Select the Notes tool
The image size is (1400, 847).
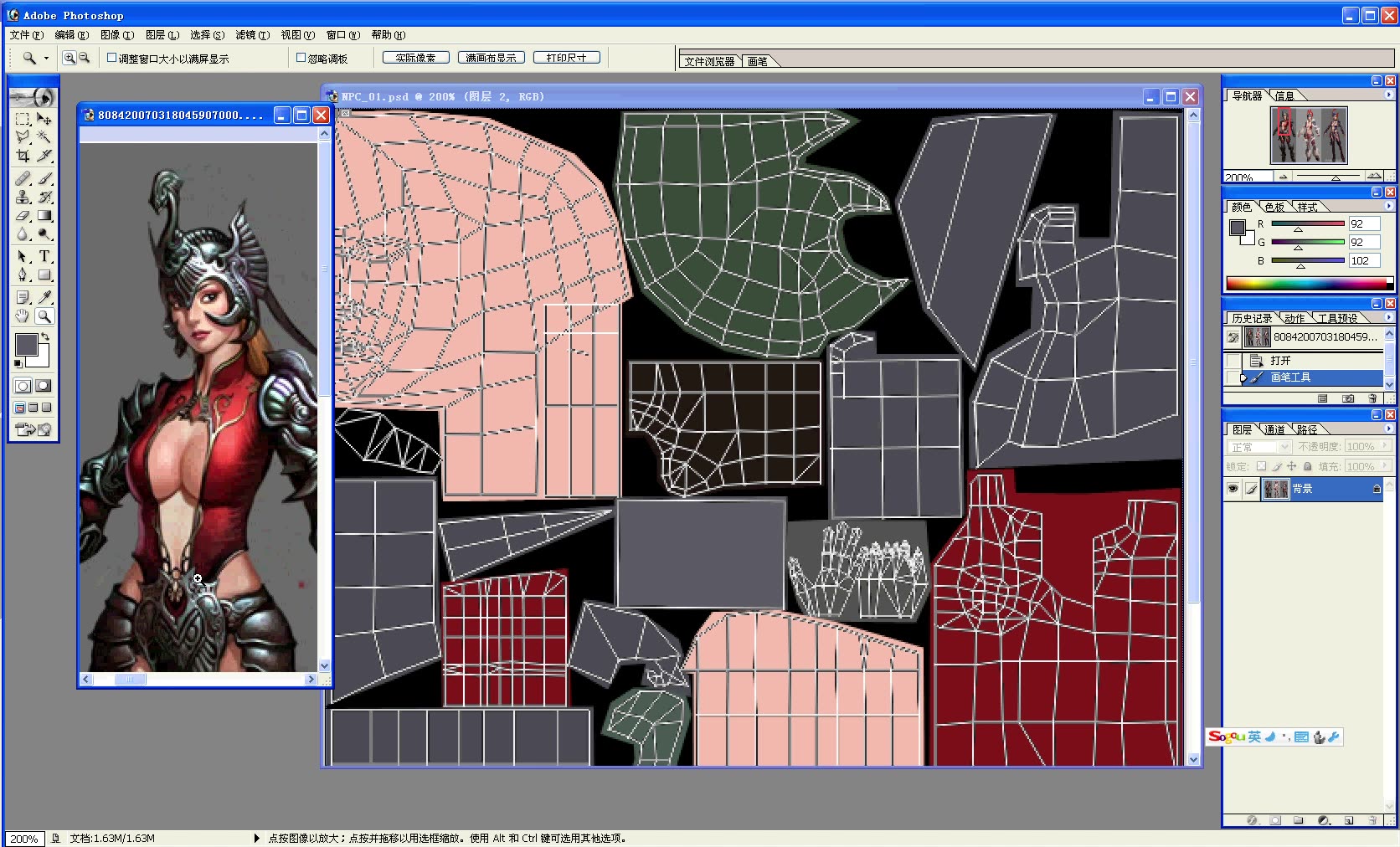pyautogui.click(x=23, y=297)
